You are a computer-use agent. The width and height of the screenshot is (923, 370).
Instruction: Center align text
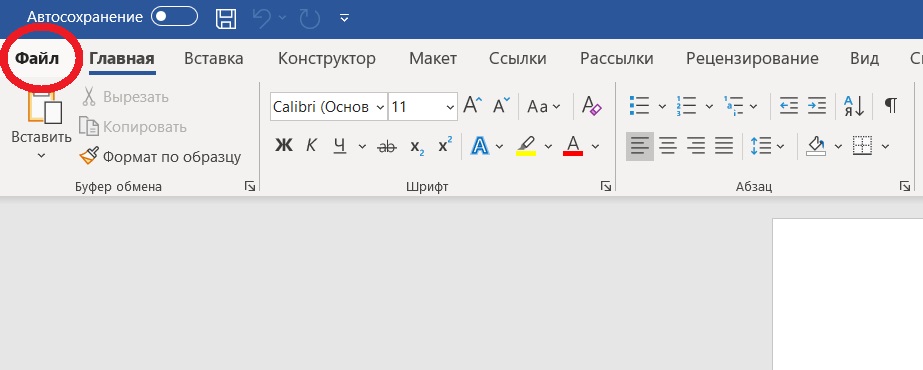pos(668,146)
